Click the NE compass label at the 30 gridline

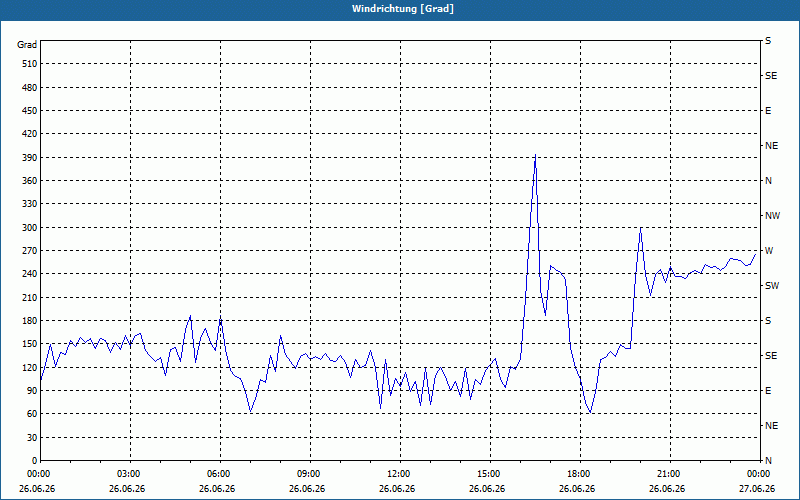(x=771, y=426)
